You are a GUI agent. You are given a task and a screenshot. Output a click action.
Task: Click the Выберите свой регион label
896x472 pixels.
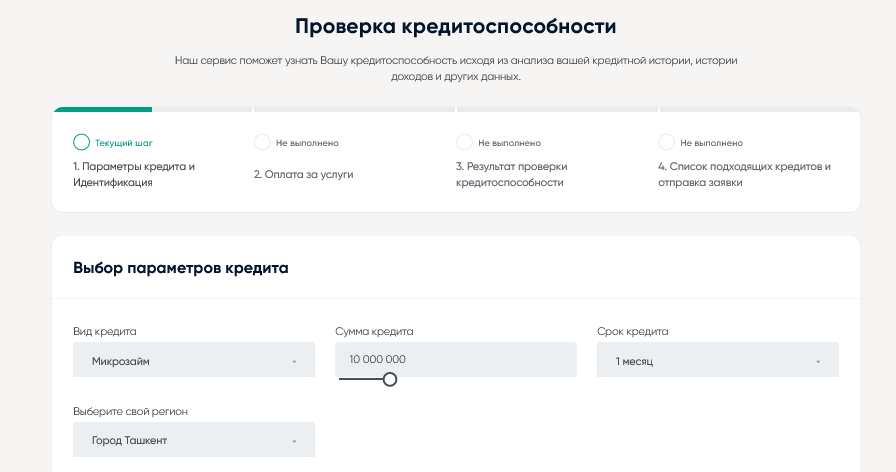(x=130, y=411)
